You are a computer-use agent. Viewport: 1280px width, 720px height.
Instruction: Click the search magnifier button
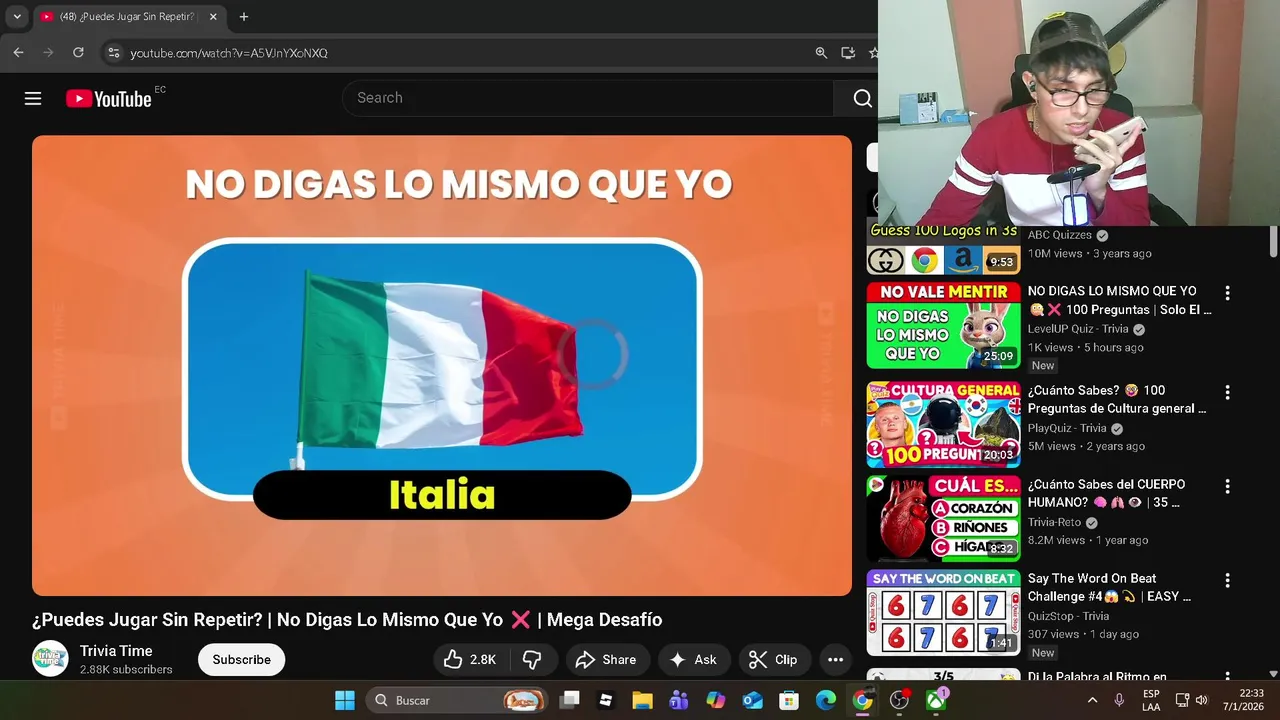pos(862,98)
